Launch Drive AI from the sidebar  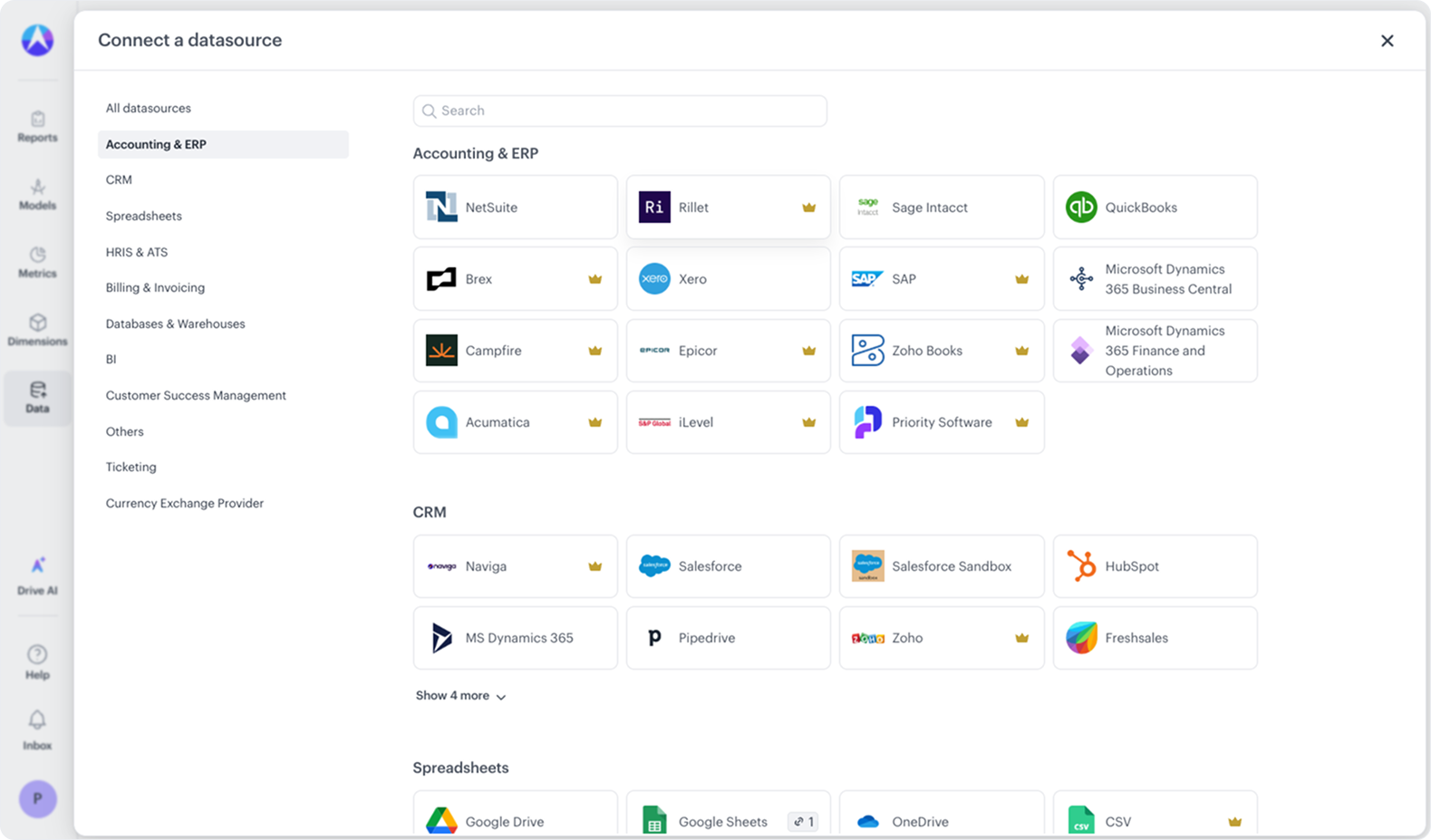point(37,576)
